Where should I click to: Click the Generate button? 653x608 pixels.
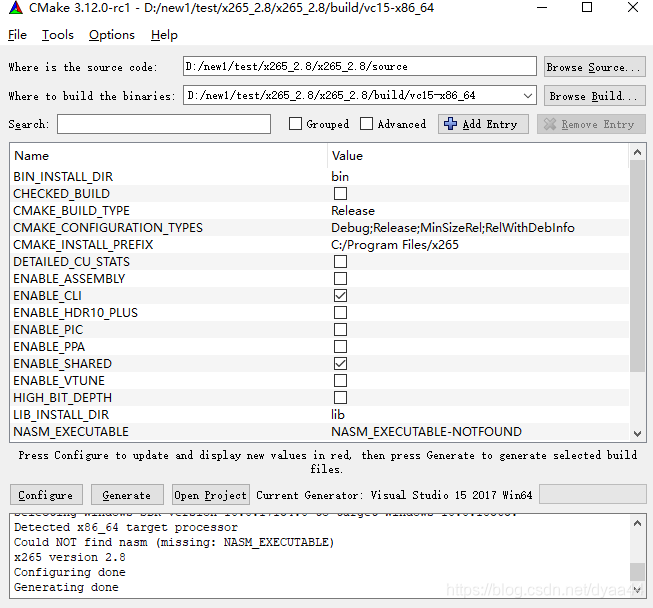tap(127, 495)
